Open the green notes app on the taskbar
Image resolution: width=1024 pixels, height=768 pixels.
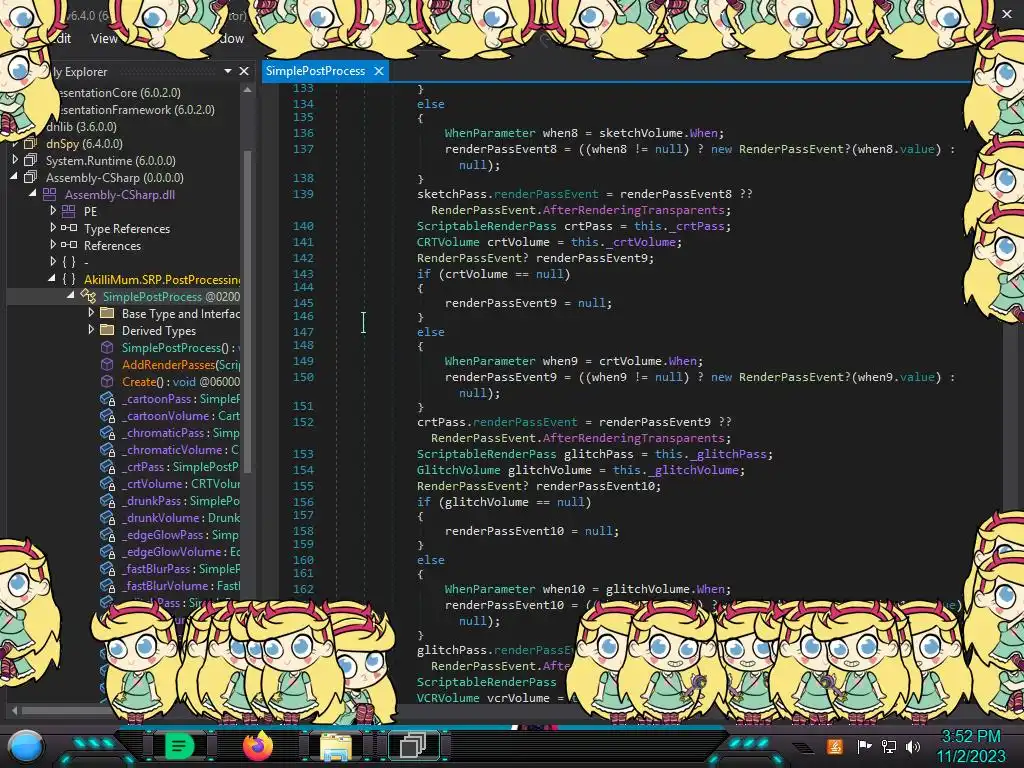click(179, 746)
